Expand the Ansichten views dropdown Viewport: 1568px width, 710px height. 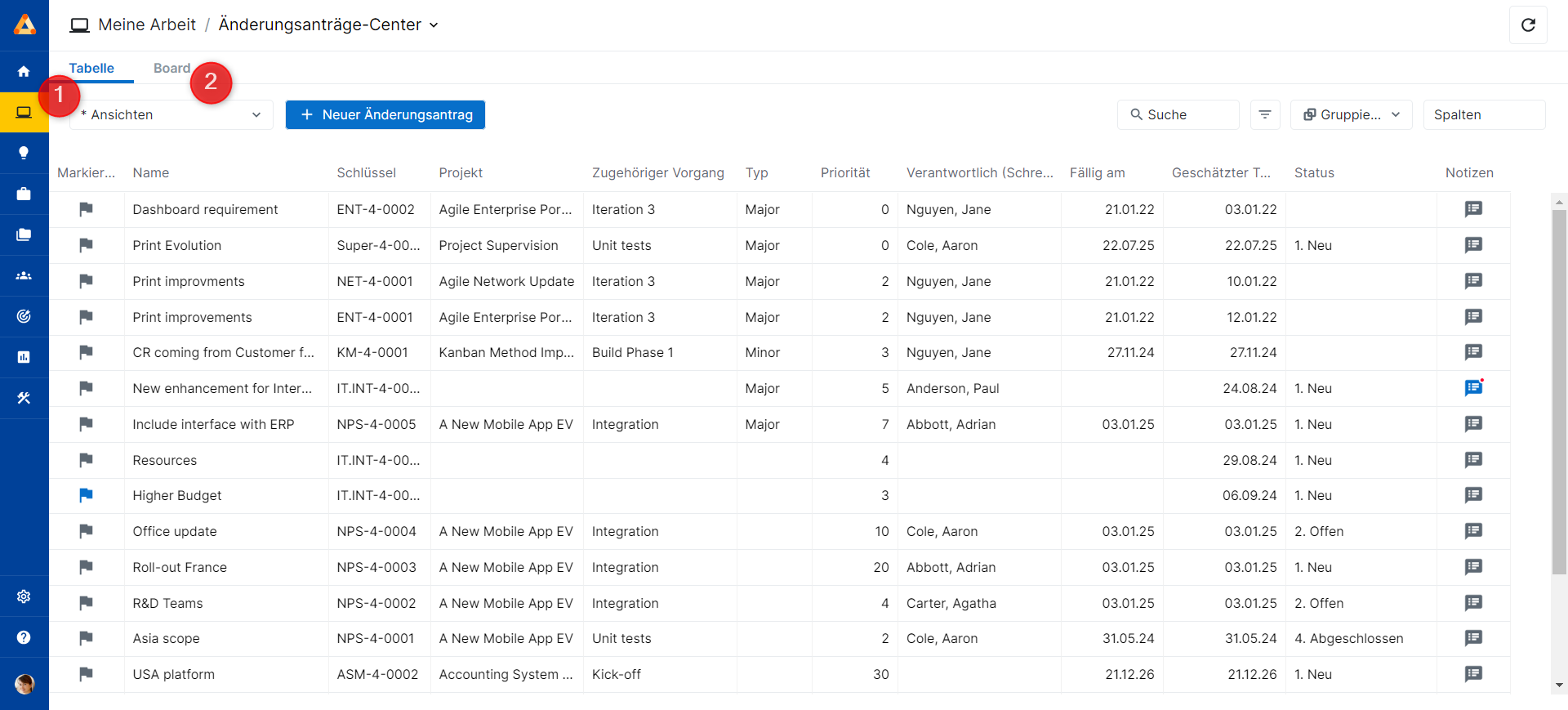click(x=171, y=115)
